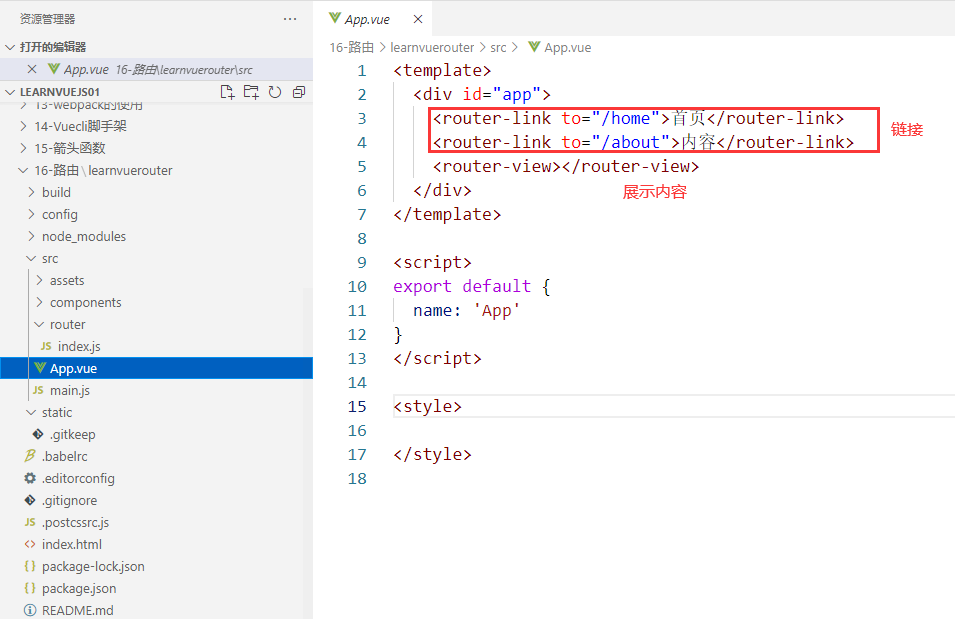Open the .postcssrc.js file
955x619 pixels.
pyautogui.click(x=157, y=522)
